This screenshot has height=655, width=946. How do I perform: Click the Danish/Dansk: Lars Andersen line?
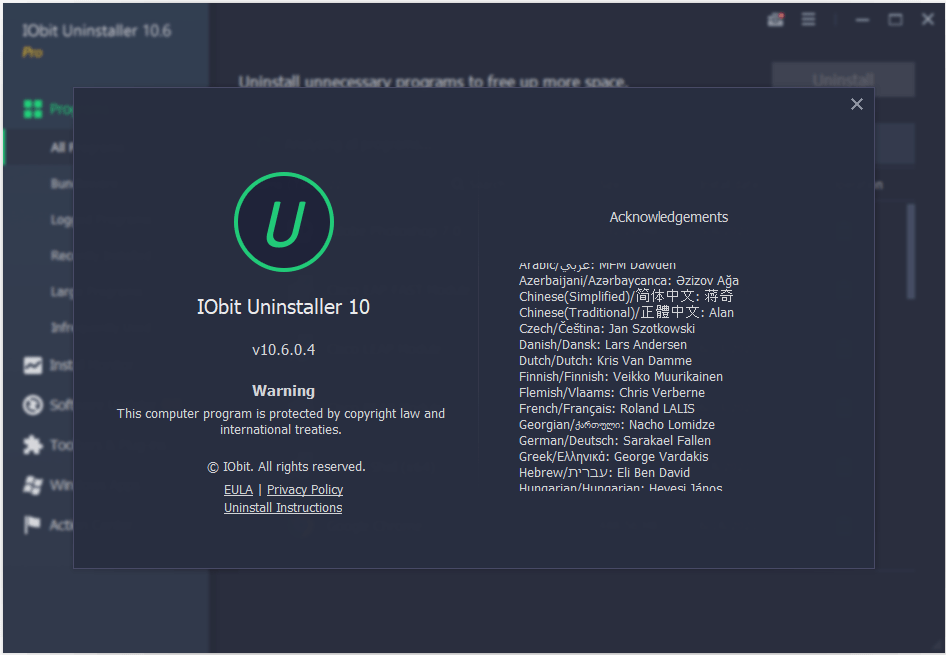603,344
